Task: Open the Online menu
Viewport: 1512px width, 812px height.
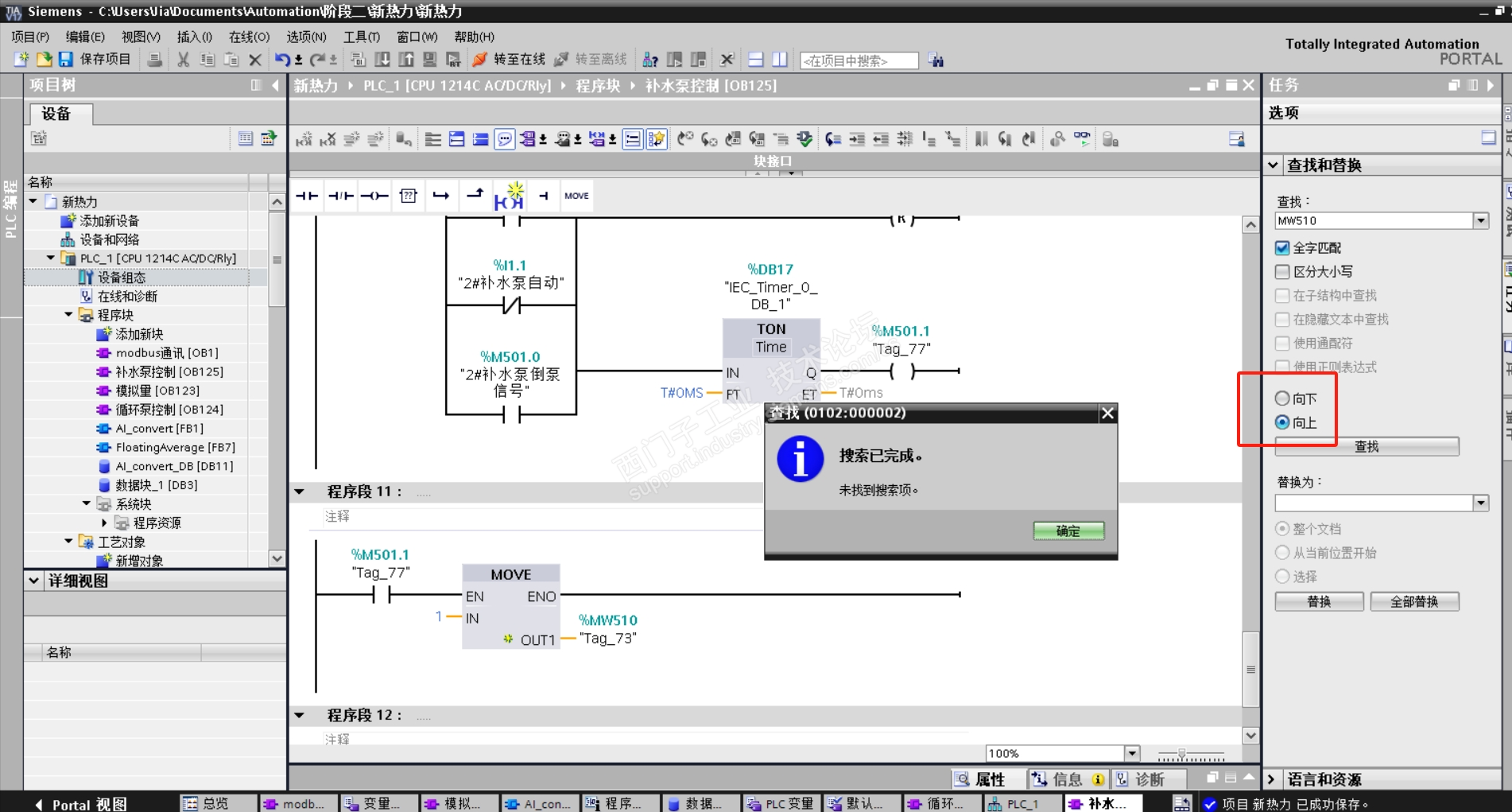Action: click(249, 37)
